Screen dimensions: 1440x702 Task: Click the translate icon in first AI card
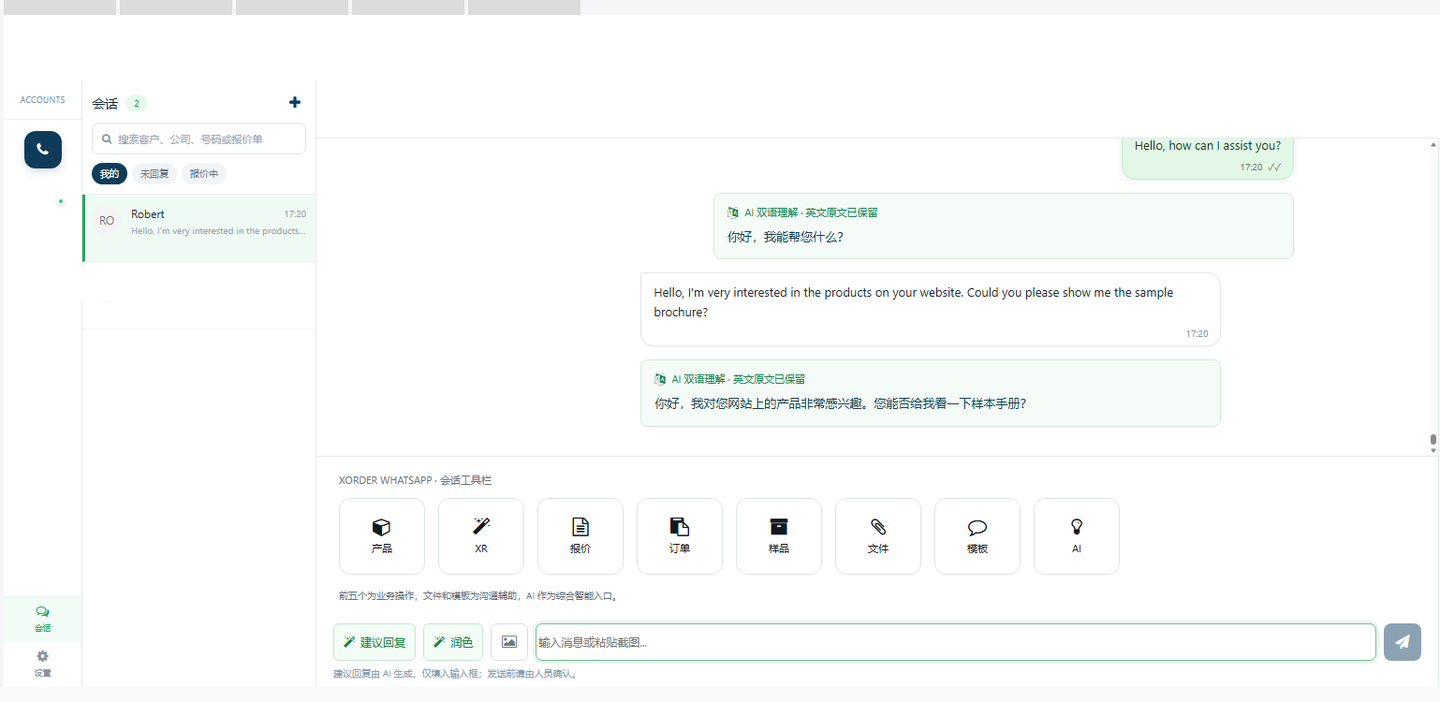tap(733, 213)
